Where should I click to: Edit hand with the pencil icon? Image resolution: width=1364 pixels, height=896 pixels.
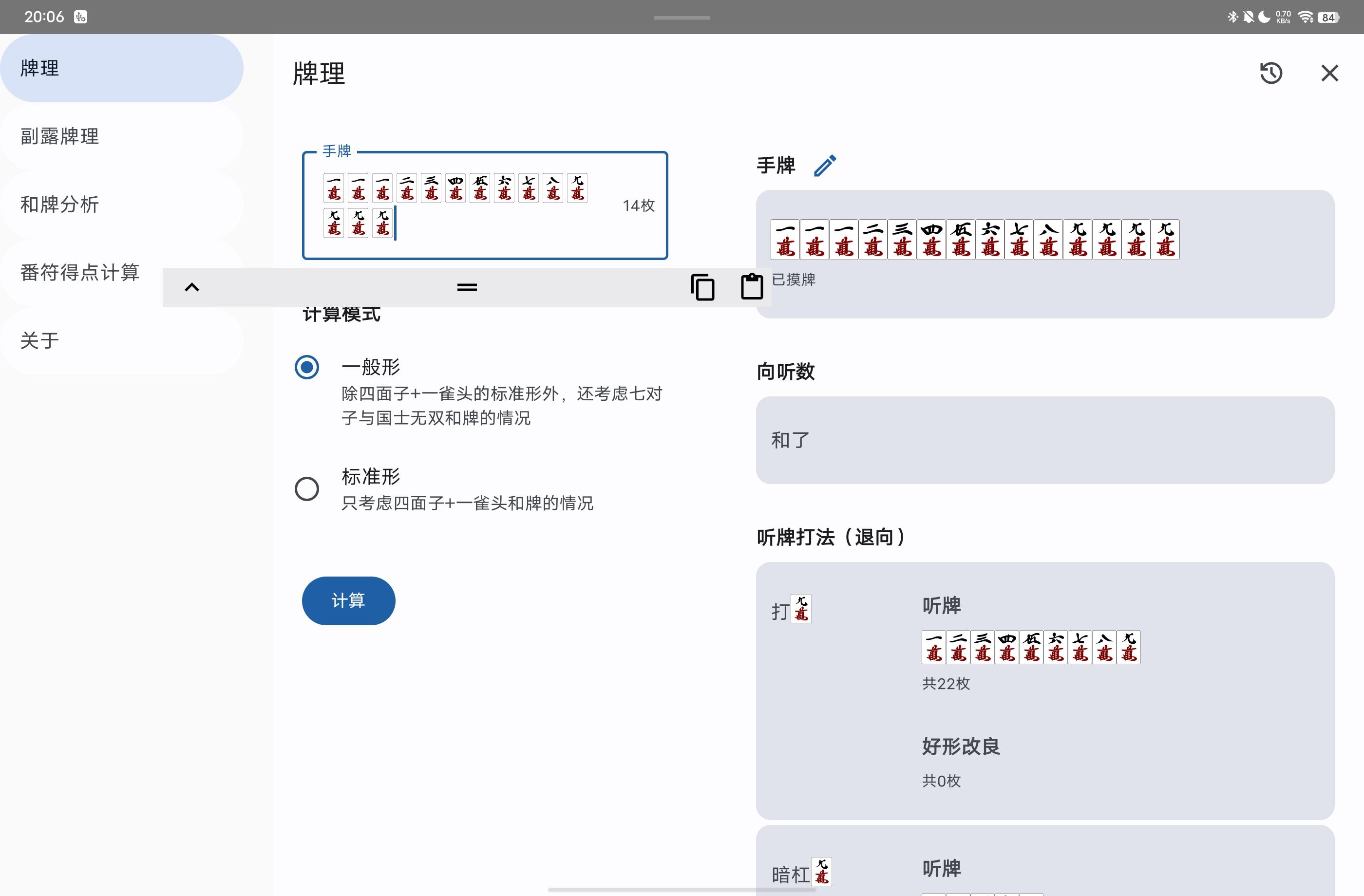tap(825, 166)
